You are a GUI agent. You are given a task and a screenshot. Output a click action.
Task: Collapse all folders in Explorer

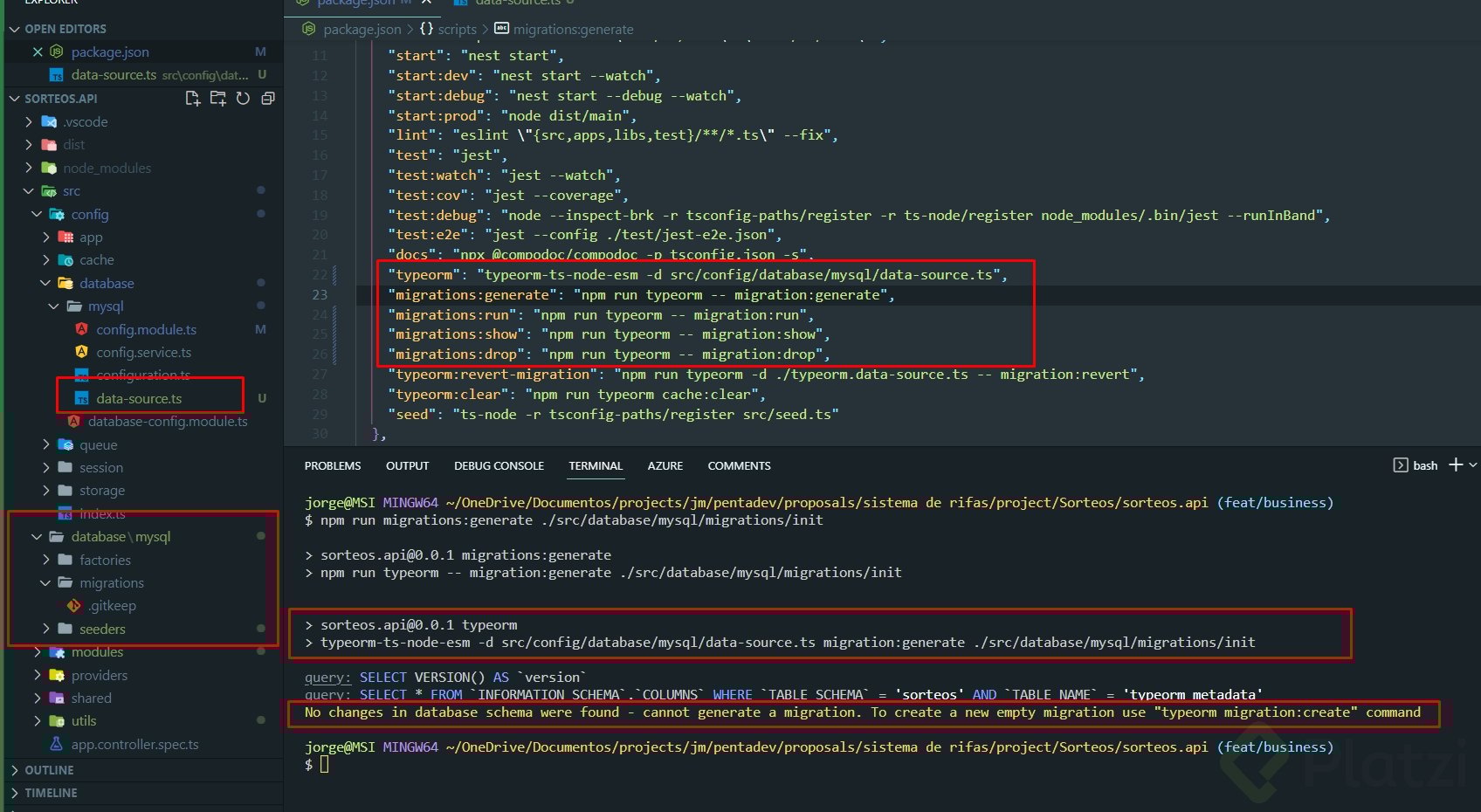(x=268, y=99)
